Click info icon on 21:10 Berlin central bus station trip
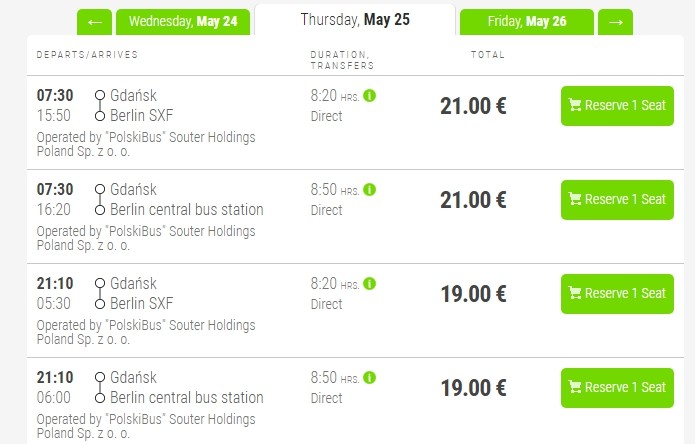This screenshot has height=444, width=695. coord(370,378)
